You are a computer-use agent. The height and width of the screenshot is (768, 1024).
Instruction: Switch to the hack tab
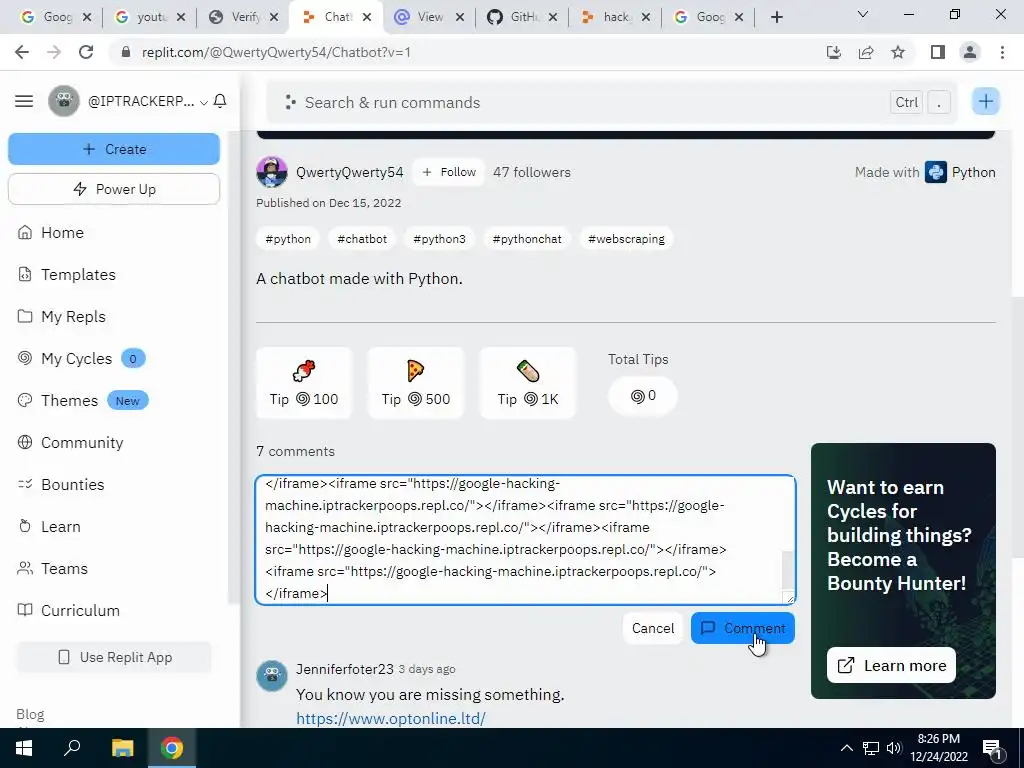[615, 17]
